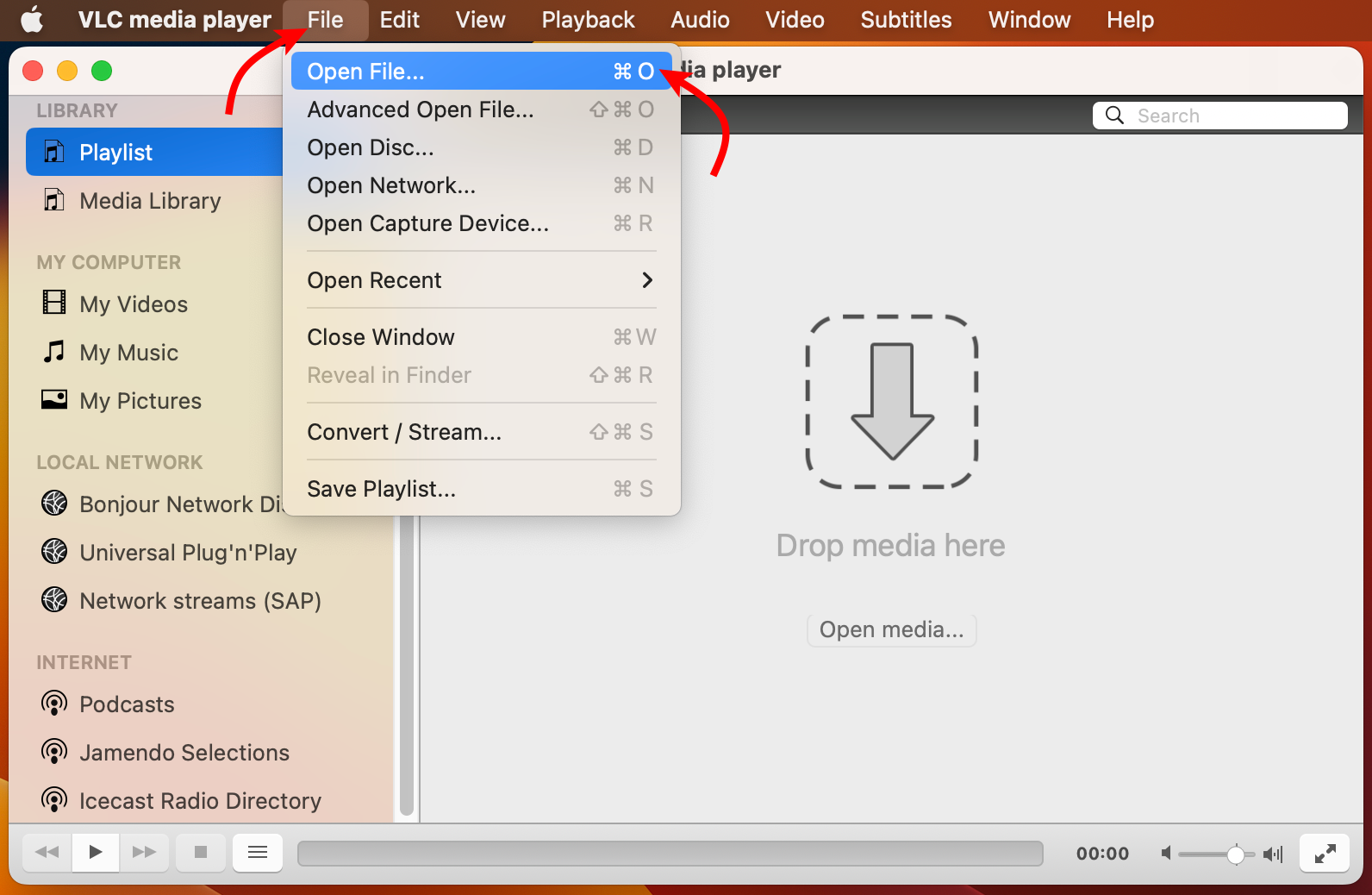Select Playlist in the sidebar
1372x895 pixels.
(155, 152)
